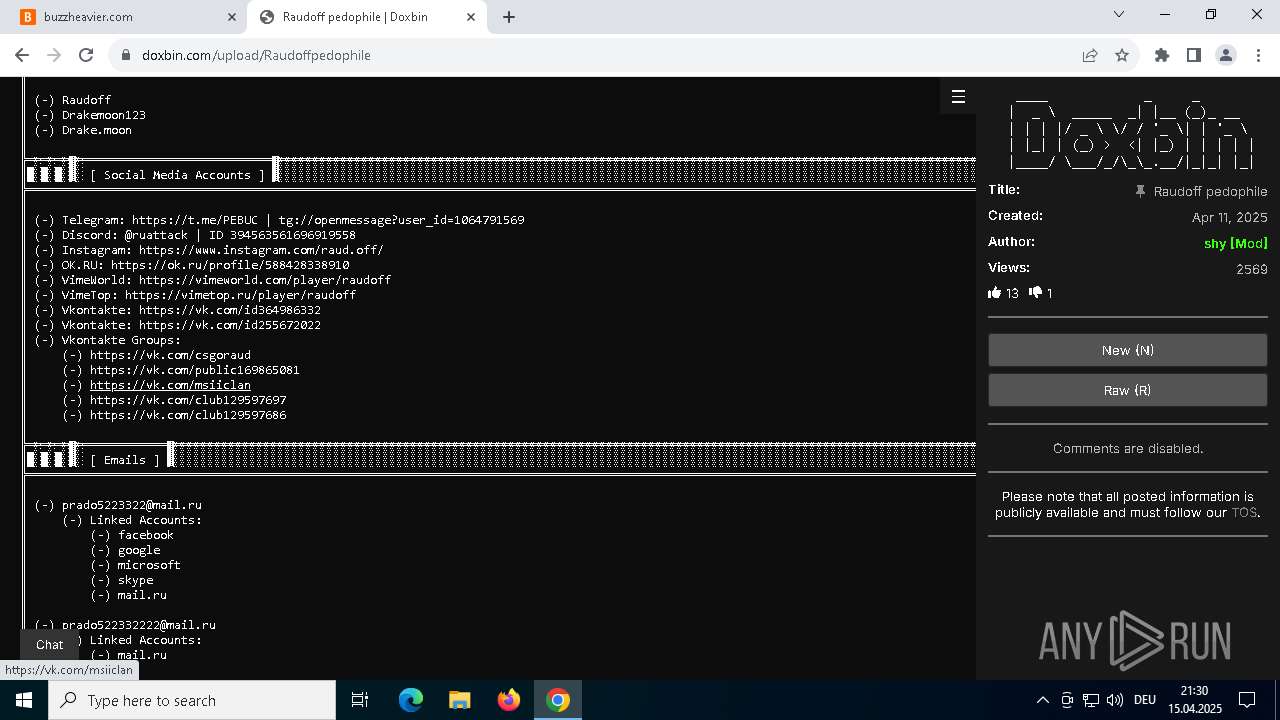Open the TOS link
This screenshot has width=1280, height=720.
(1243, 512)
